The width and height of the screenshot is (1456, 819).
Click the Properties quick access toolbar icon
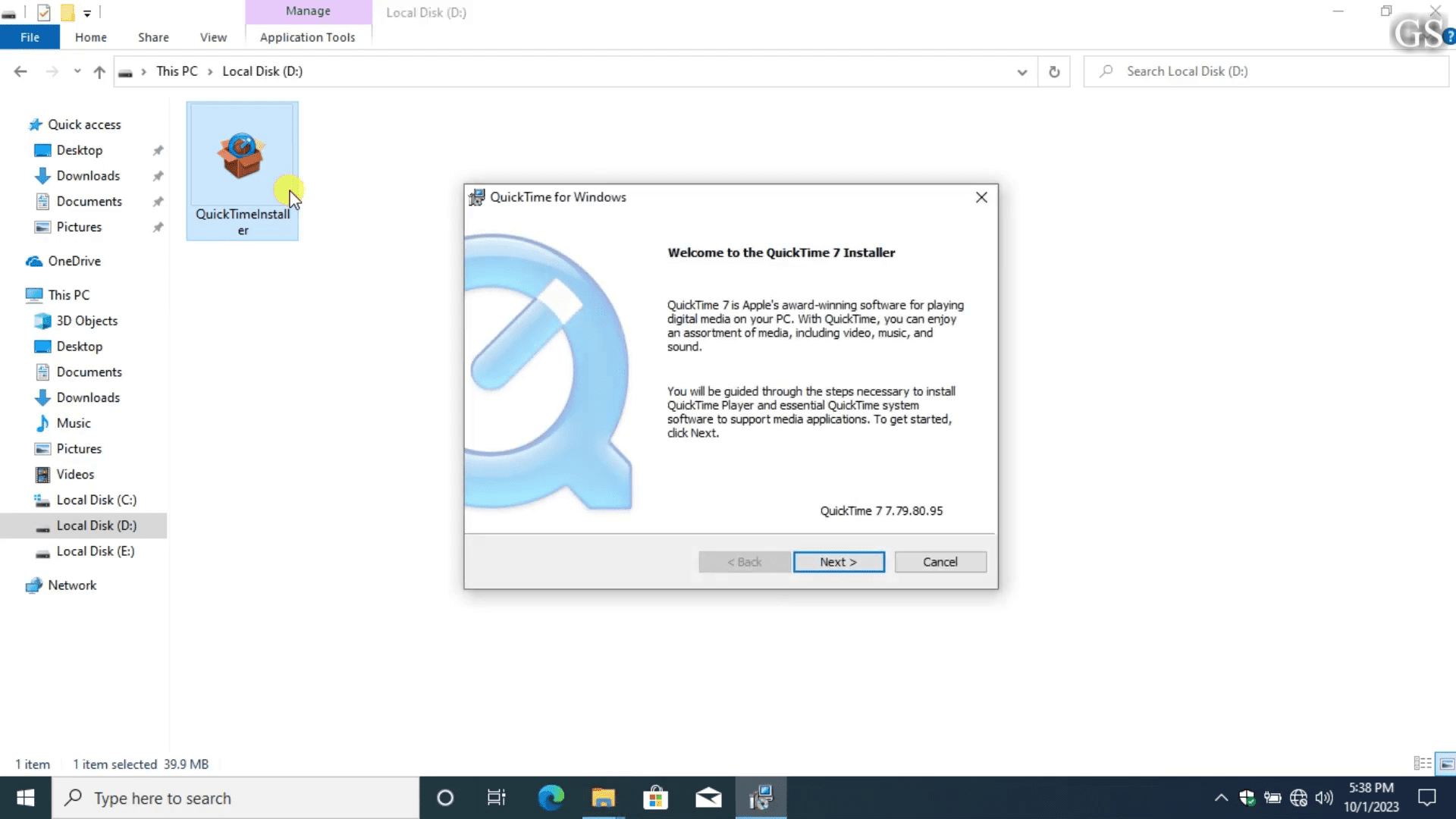pos(43,12)
